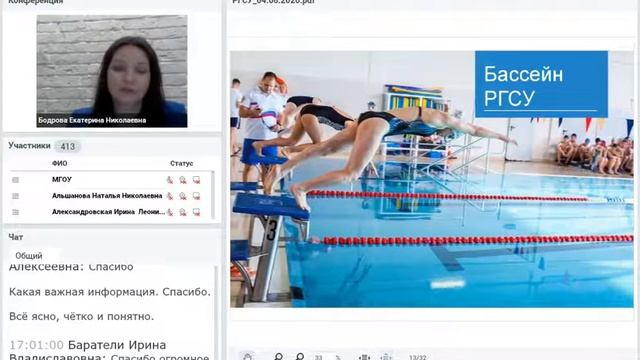
Task: Click Альшанова Наталья camera status icon
Action: click(x=183, y=196)
